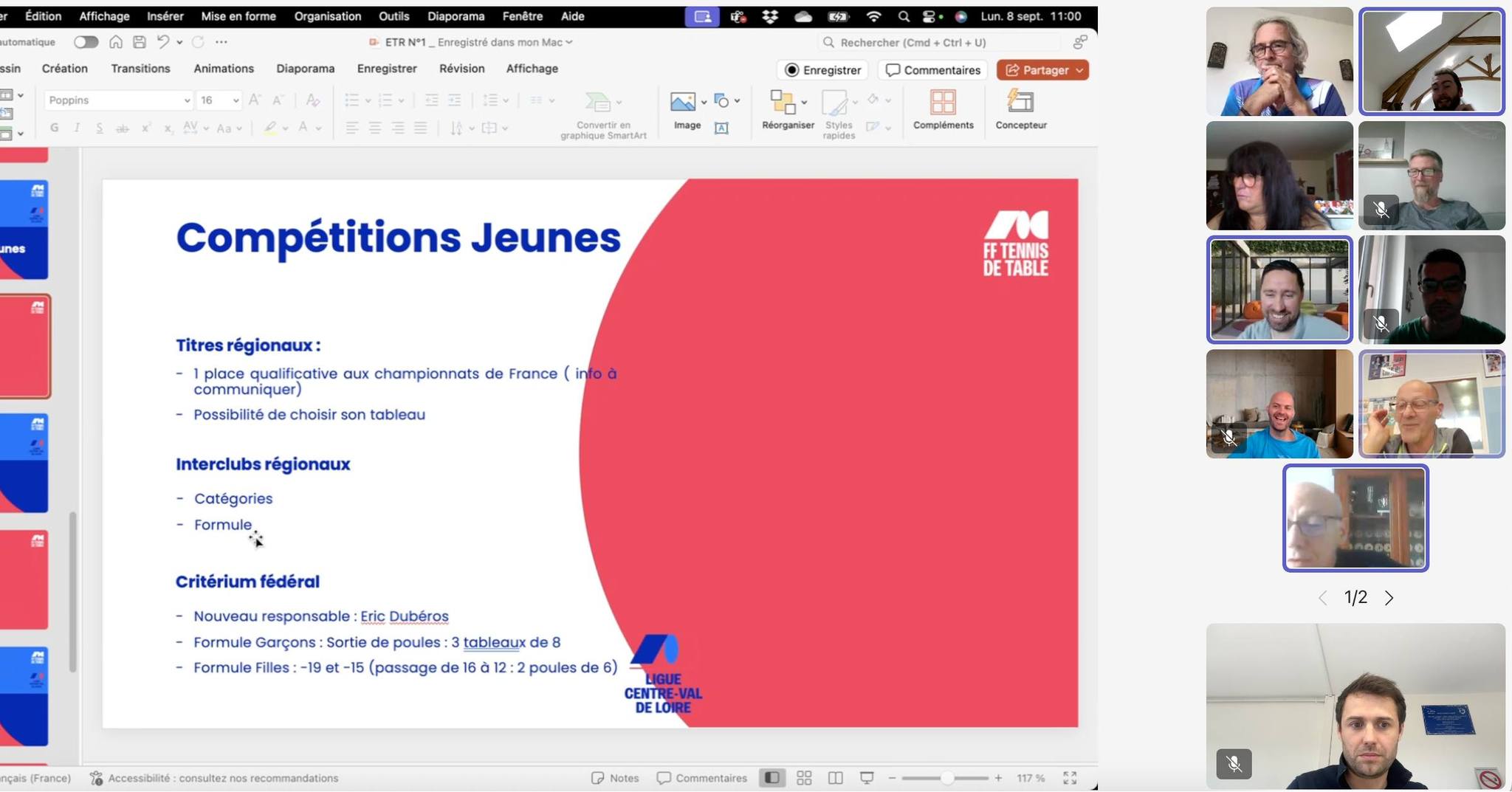Click the zoom in plus button
1512x792 pixels.
pyautogui.click(x=998, y=777)
